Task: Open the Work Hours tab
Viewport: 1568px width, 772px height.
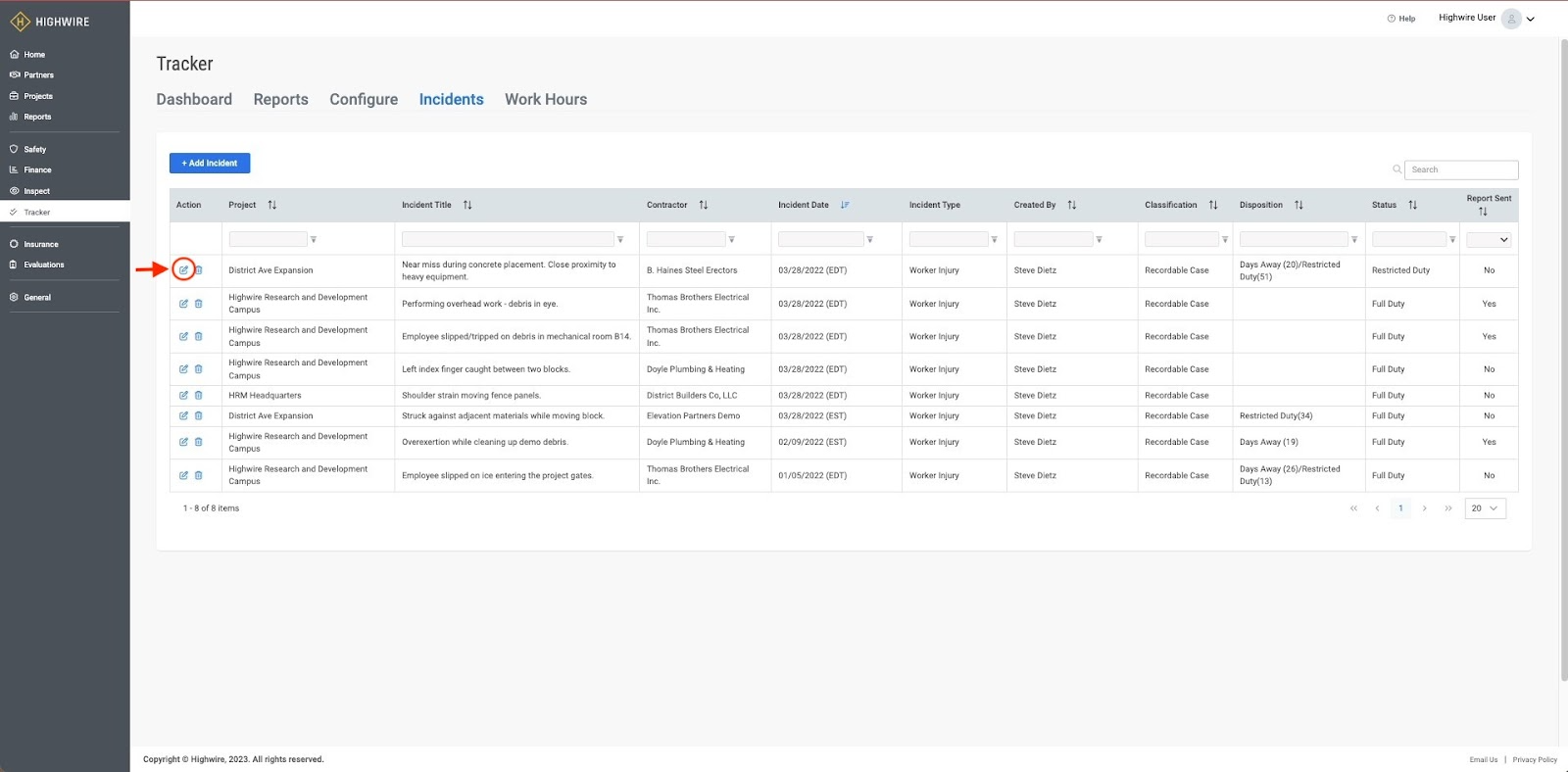Action: [x=546, y=99]
